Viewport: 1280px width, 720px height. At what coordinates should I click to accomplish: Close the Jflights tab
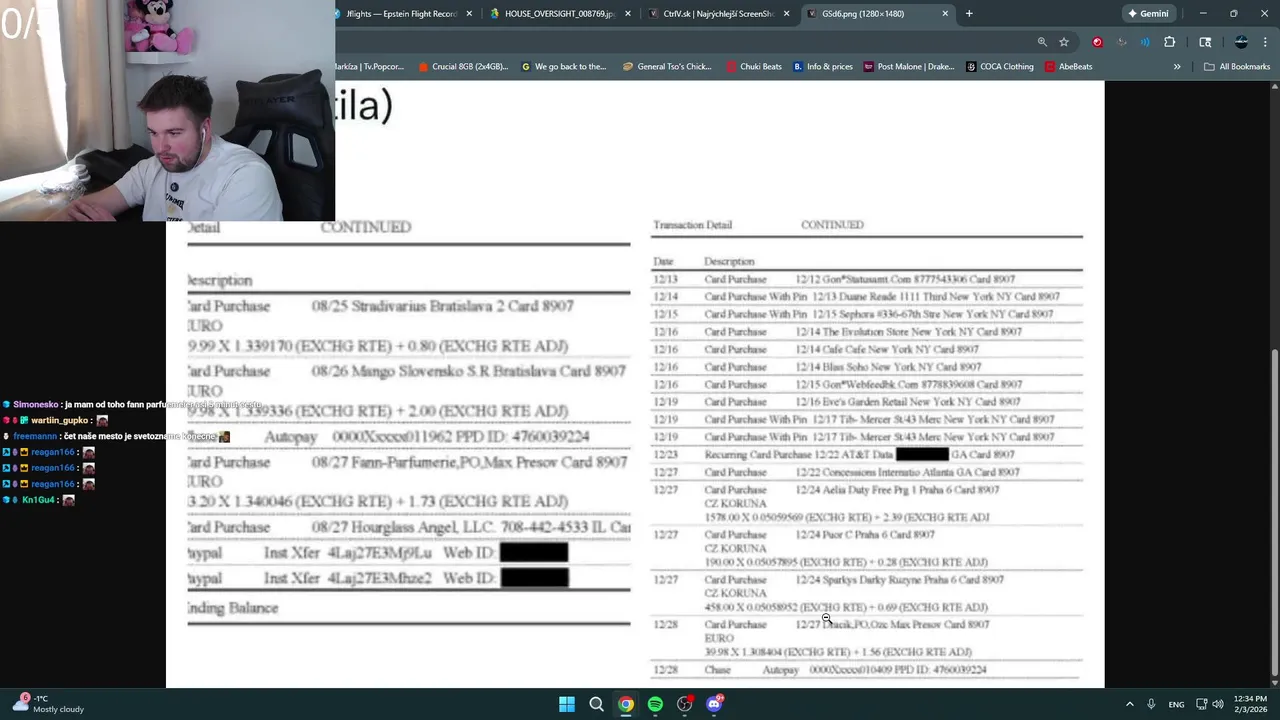pos(469,14)
